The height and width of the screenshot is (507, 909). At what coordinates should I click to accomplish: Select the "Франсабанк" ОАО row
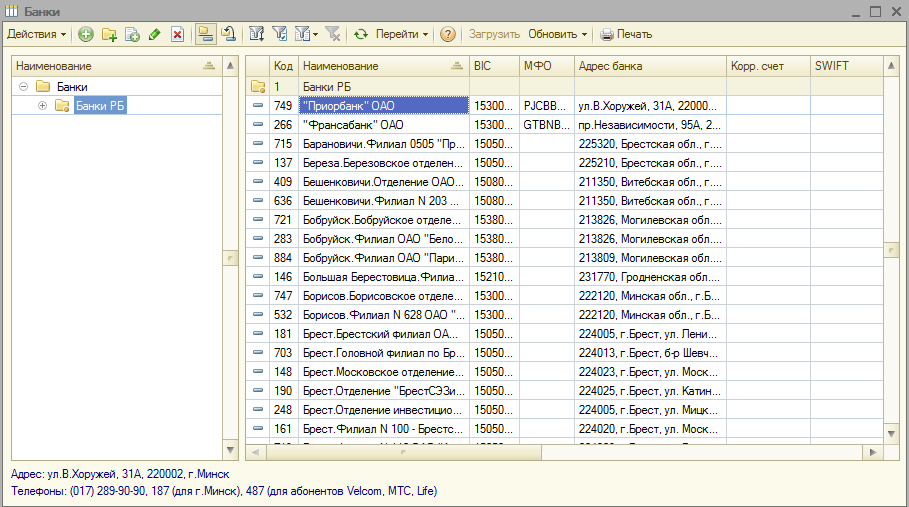click(353, 125)
